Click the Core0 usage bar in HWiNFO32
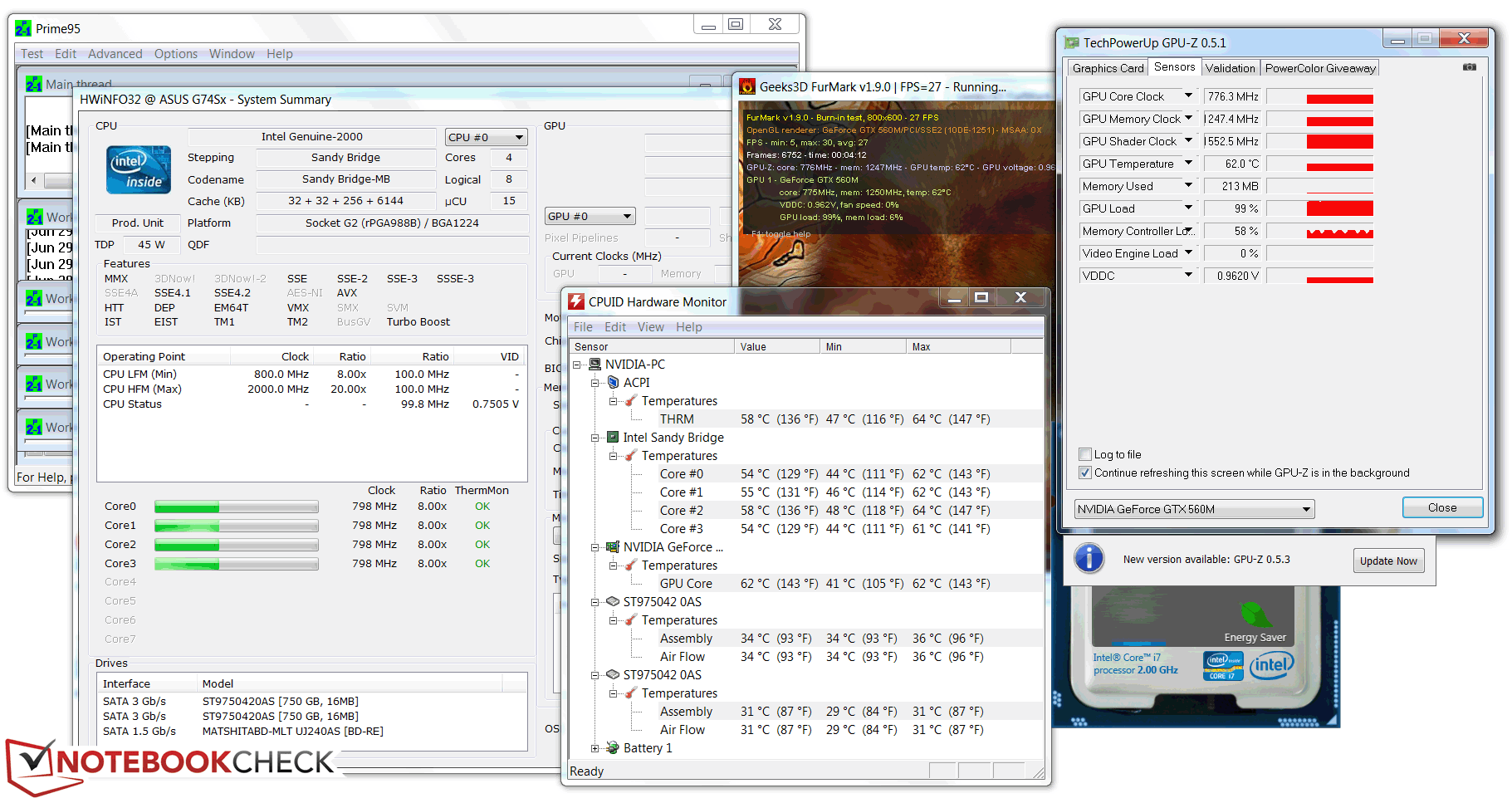Viewport: 1512px width, 803px height. [236, 507]
